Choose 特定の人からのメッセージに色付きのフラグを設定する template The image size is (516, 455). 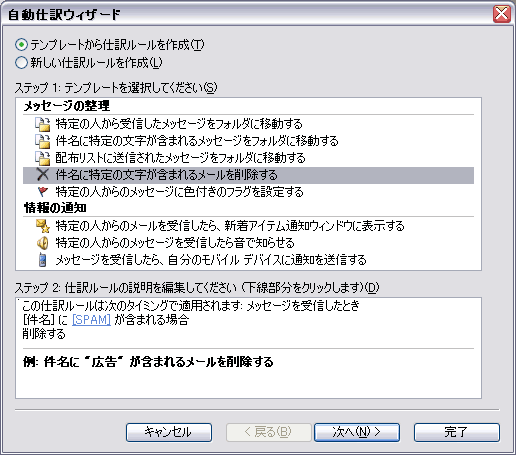pos(248,192)
